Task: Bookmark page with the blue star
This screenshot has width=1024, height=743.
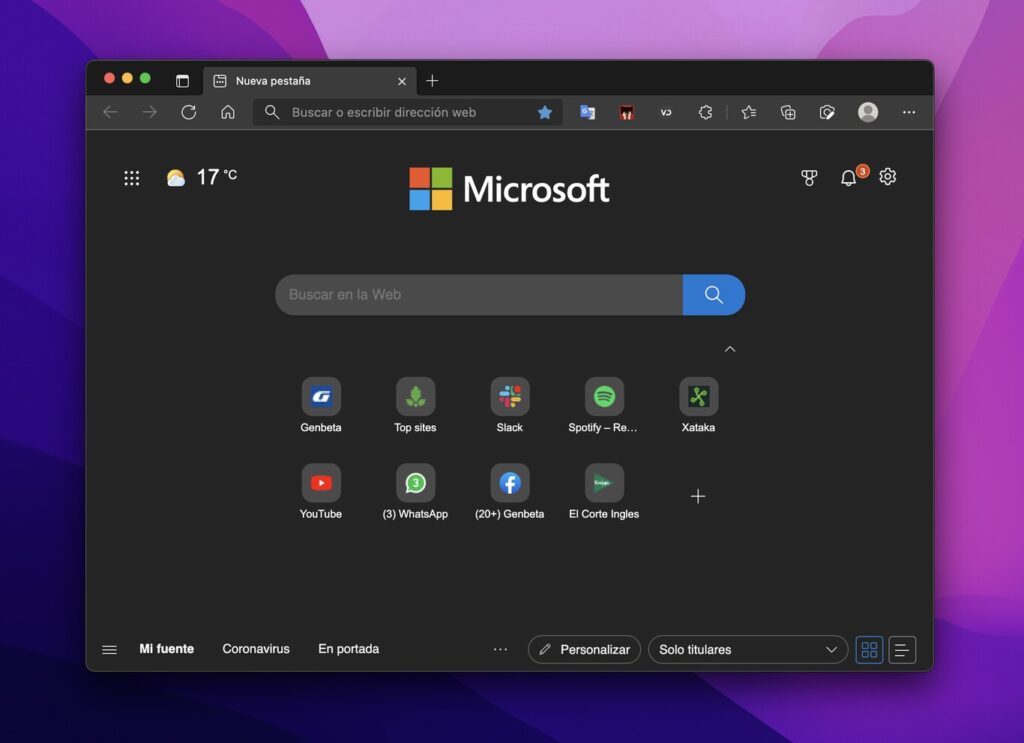Action: click(545, 112)
